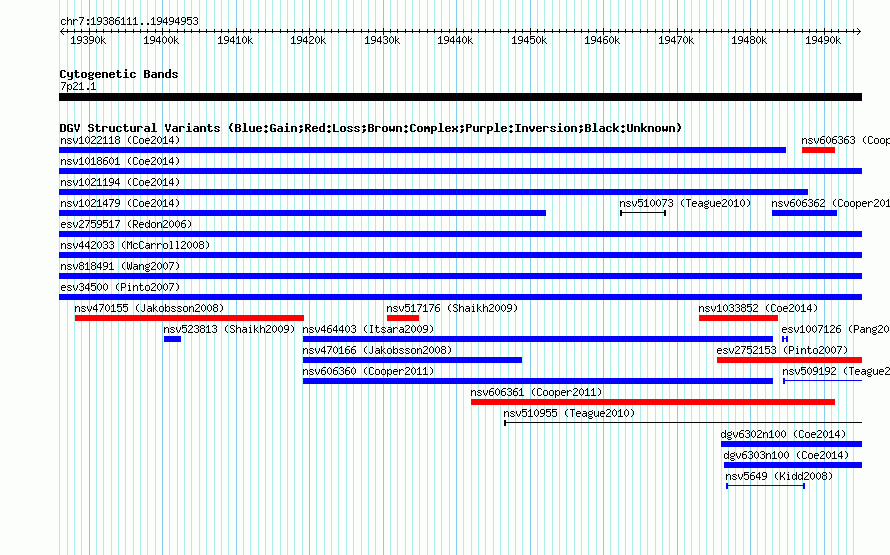Select the nsv1022118 blue gain bar

pyautogui.click(x=422, y=150)
